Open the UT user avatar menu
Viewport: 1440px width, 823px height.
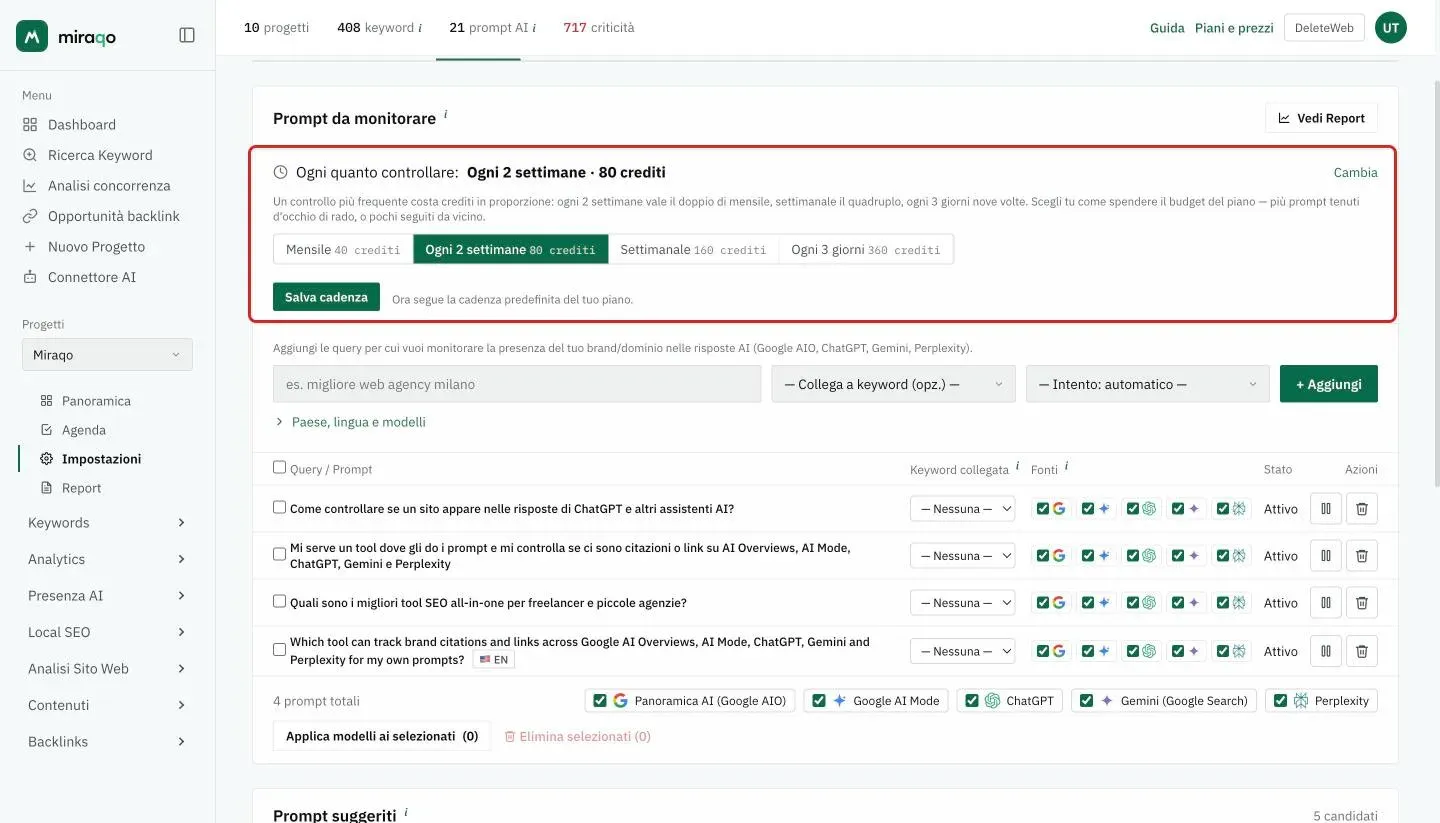click(1391, 28)
